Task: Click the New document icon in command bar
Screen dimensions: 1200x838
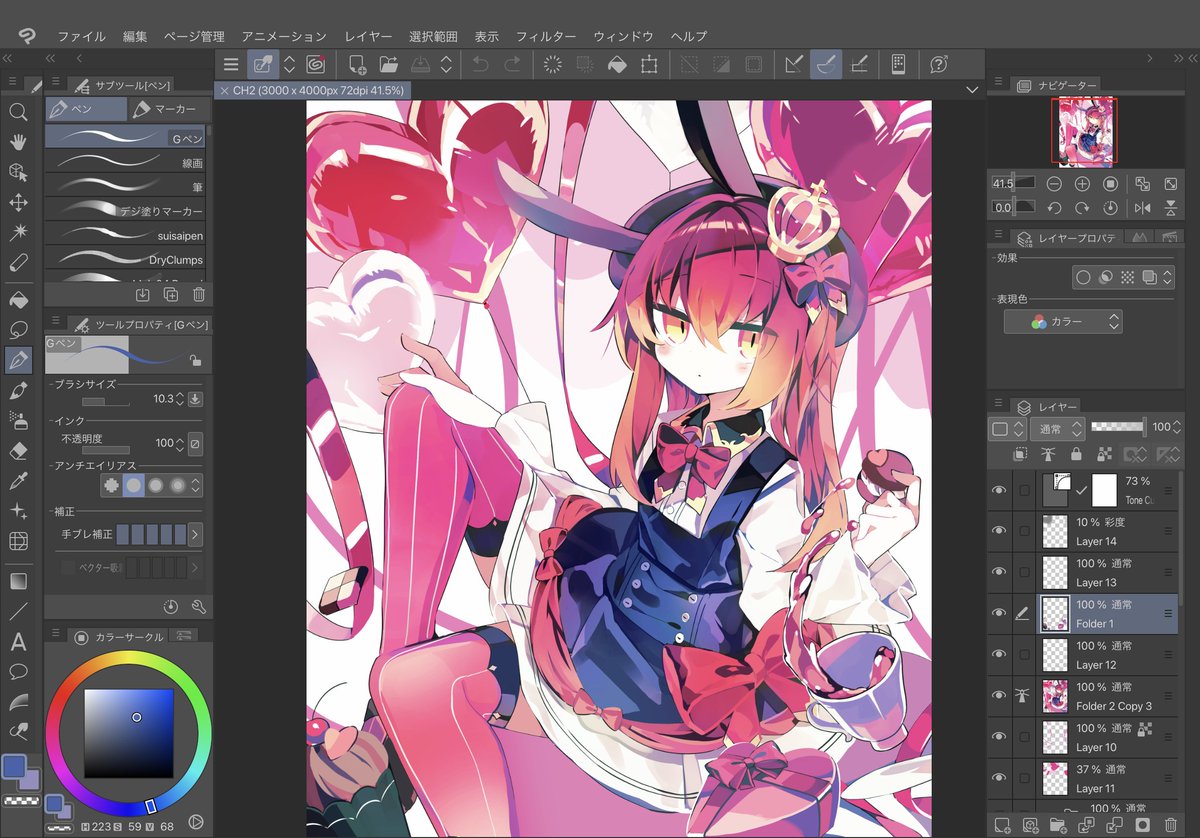Action: coord(357,64)
